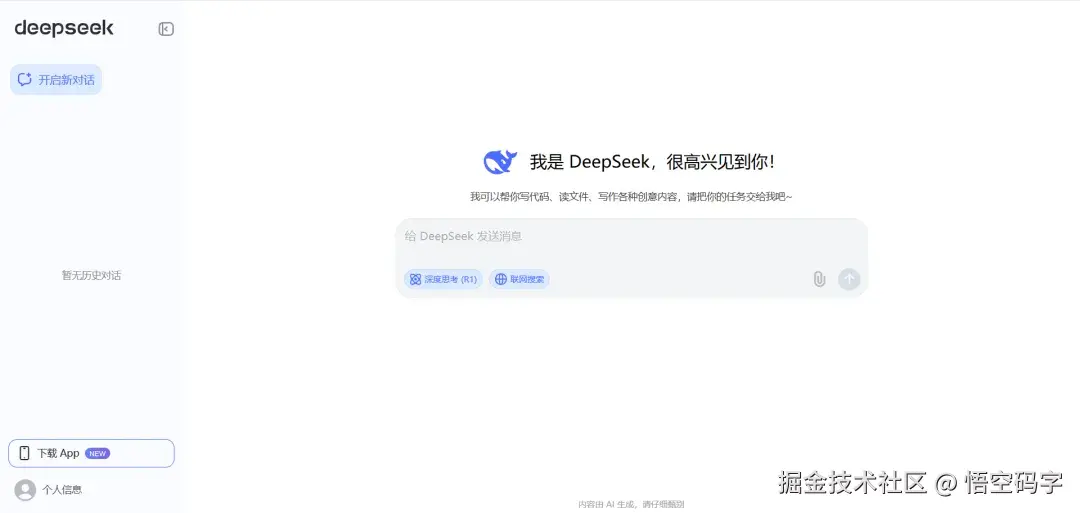Click the deepseek logo in sidebar
The height and width of the screenshot is (513, 1080).
click(x=64, y=28)
